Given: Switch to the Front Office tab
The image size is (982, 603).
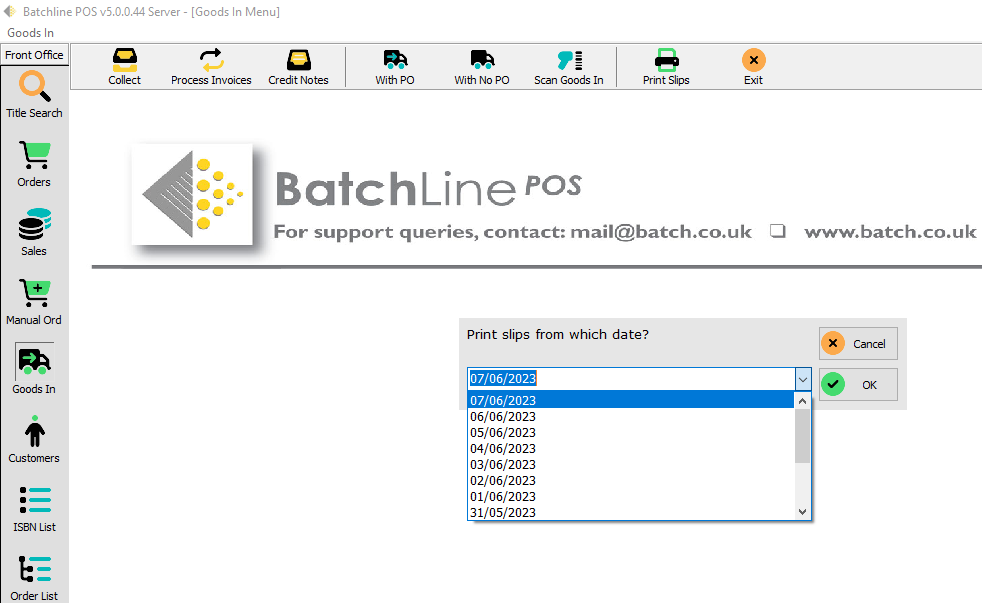Looking at the screenshot, I should (x=34, y=55).
